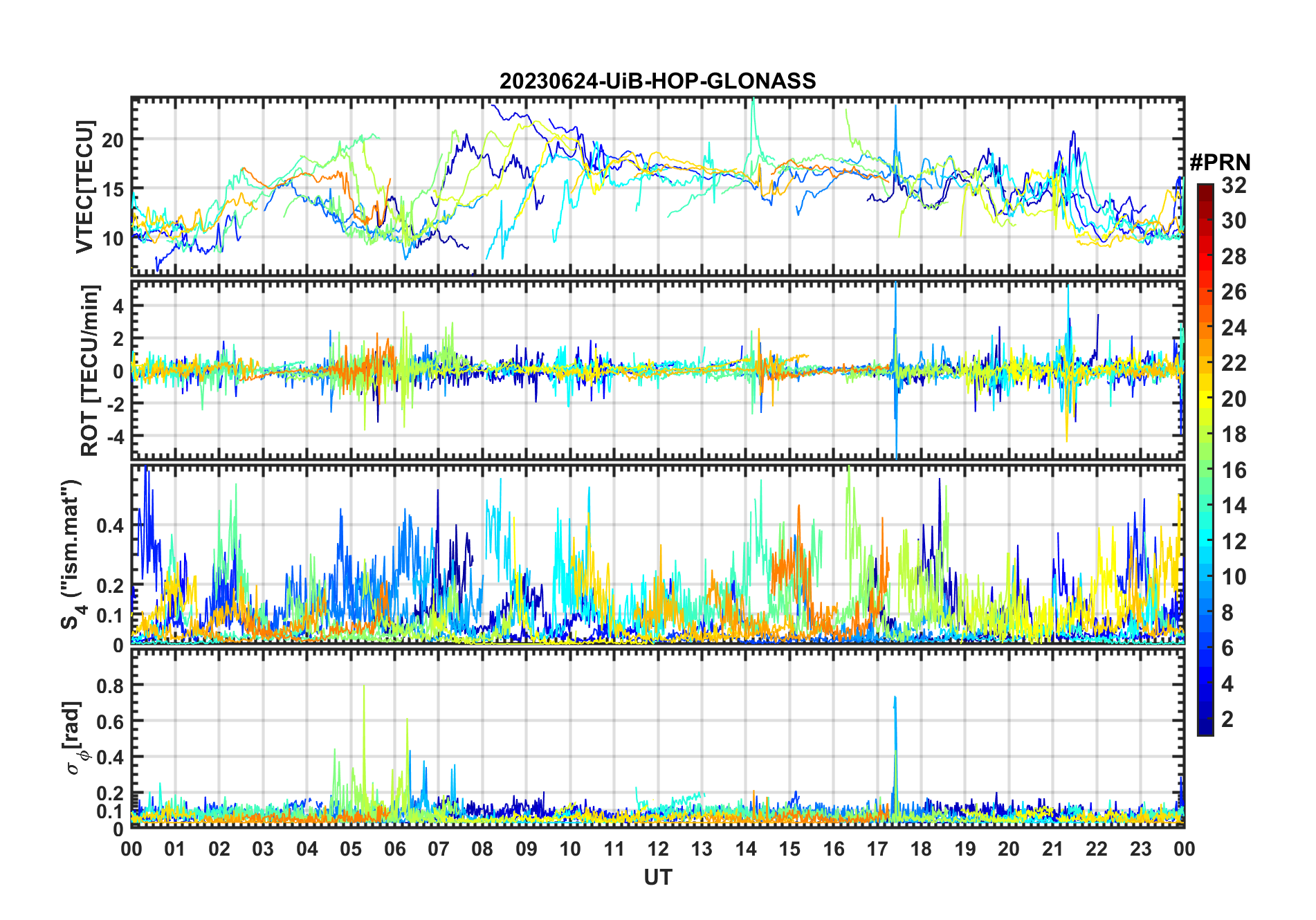Image resolution: width=1316 pixels, height=920 pixels.
Task: Click the S4 ("ism.mat") axis label
Action: point(73,555)
